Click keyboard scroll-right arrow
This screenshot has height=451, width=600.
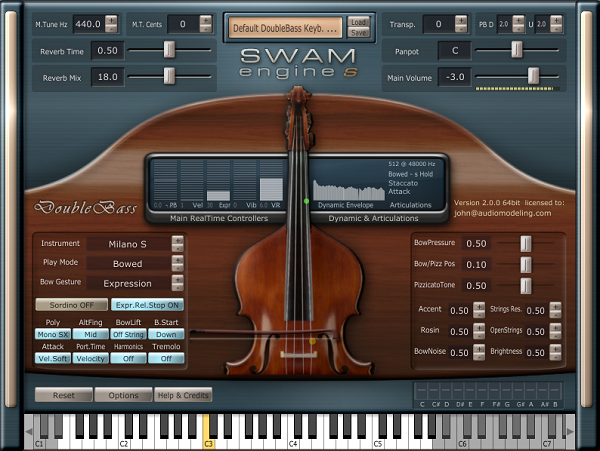point(570,431)
